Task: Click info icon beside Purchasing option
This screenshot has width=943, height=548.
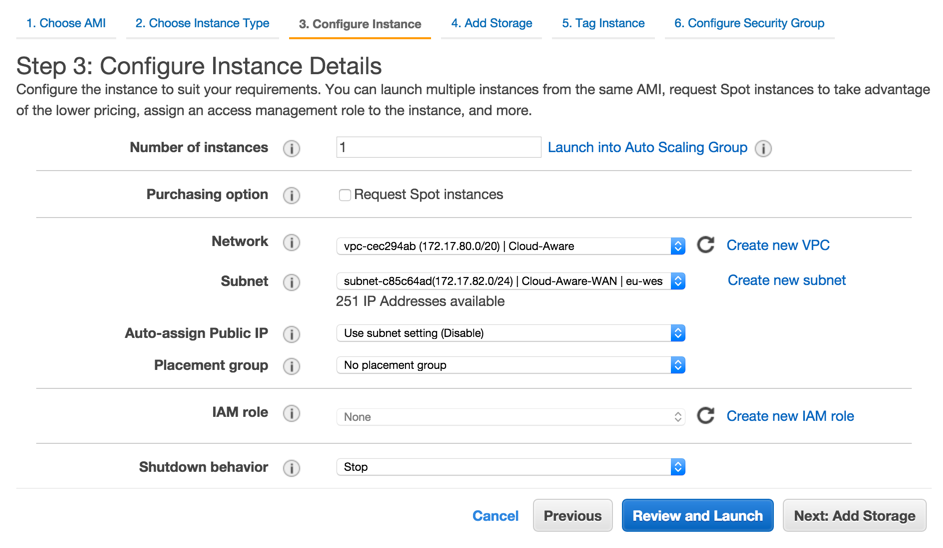Action: click(291, 196)
